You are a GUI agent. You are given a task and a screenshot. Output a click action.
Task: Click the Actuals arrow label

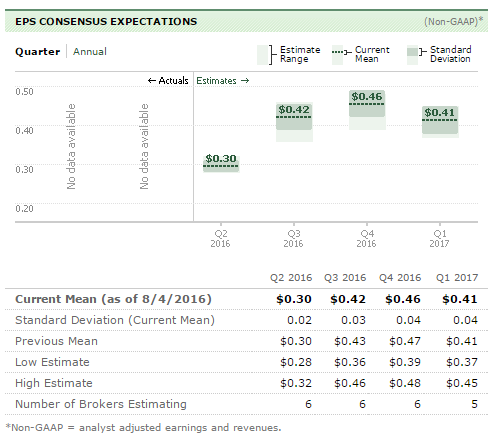pos(168,81)
